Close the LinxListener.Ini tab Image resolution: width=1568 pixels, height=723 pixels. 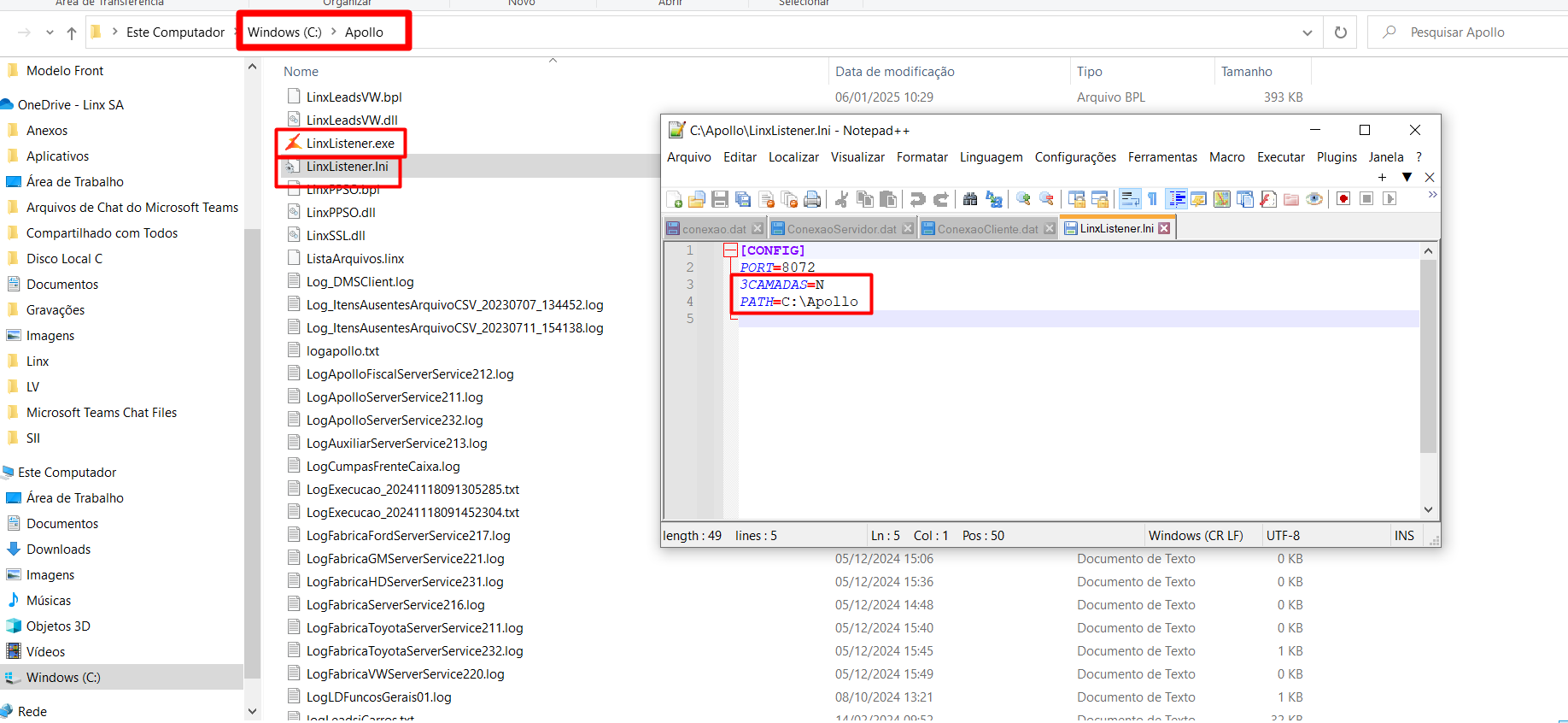click(1164, 228)
